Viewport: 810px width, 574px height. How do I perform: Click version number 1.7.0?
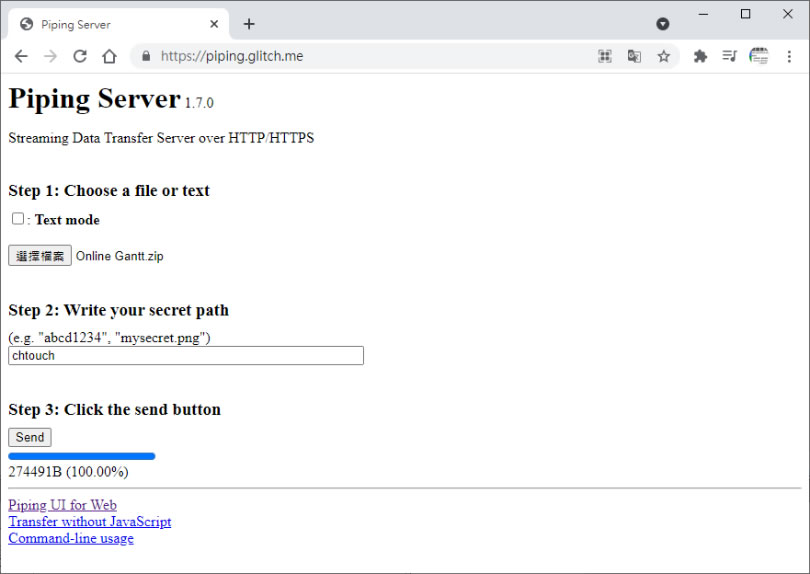[199, 103]
